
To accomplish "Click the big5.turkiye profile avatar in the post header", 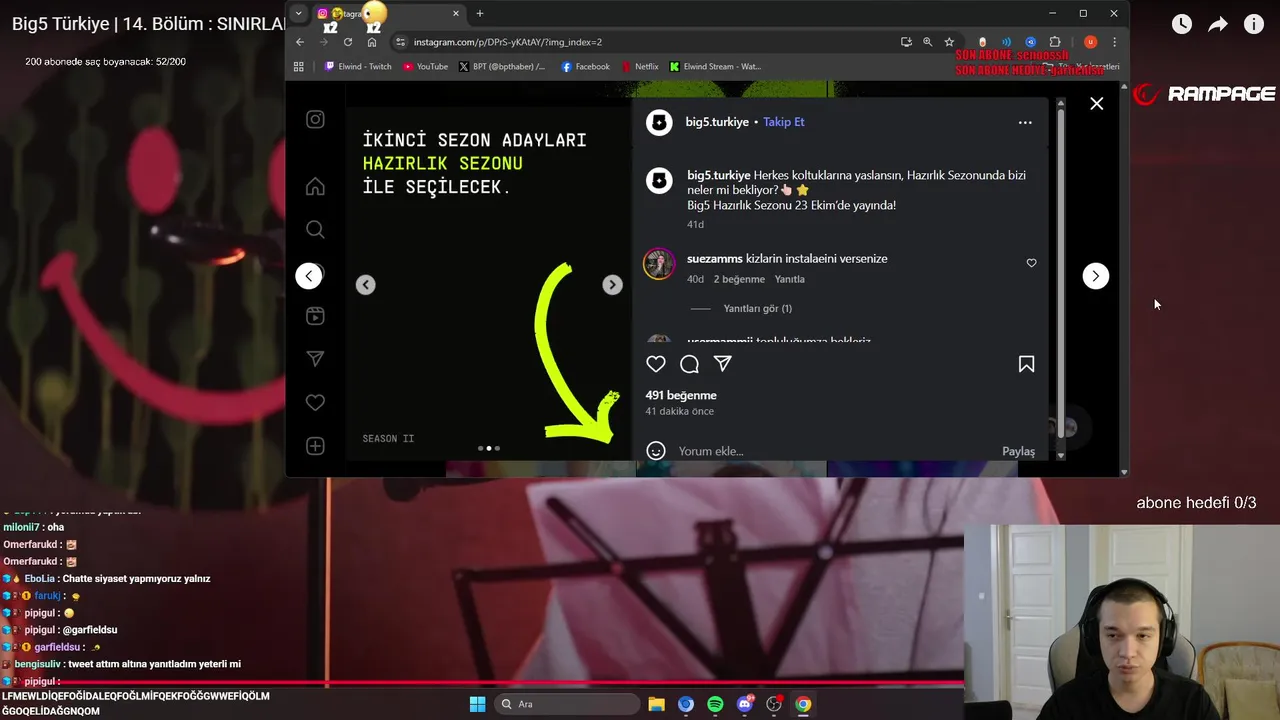I will [659, 122].
